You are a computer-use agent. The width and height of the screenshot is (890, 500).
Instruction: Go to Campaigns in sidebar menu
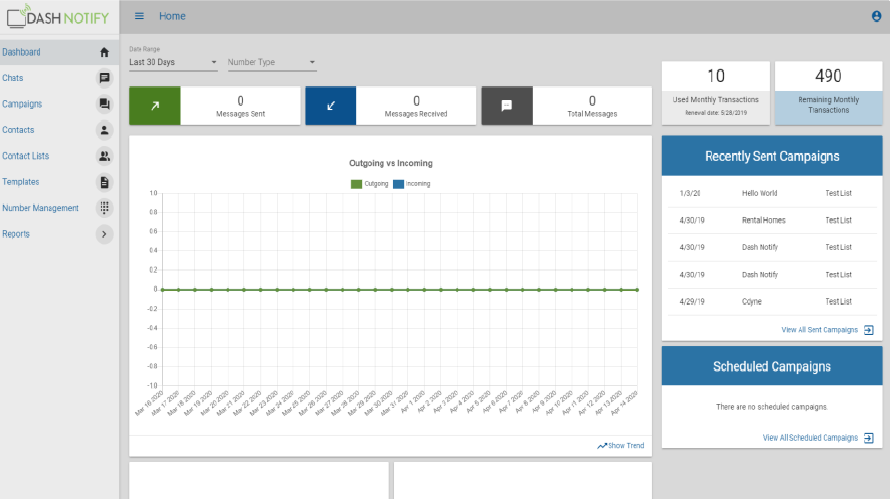22,104
